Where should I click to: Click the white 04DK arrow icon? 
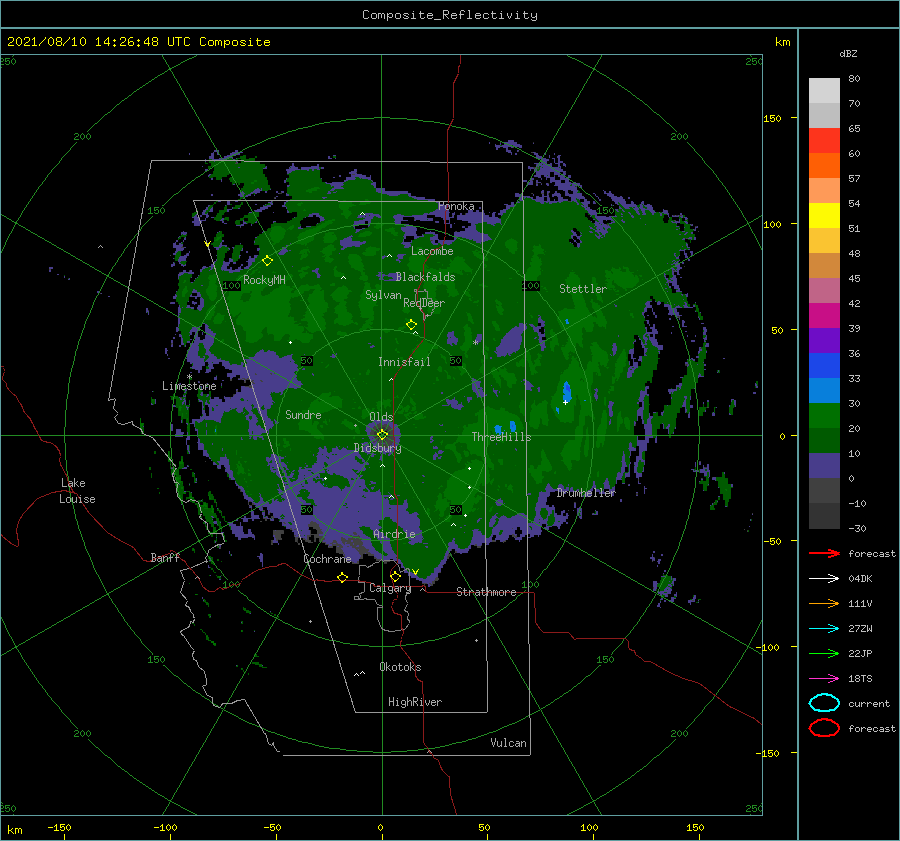coord(824,578)
